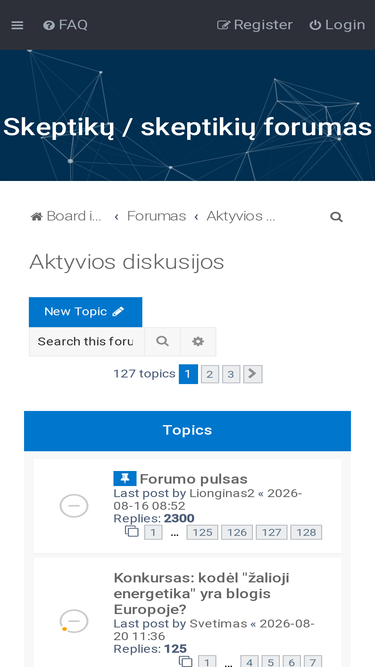
Task: Submit forum search with magnifier button
Action: [162, 342]
